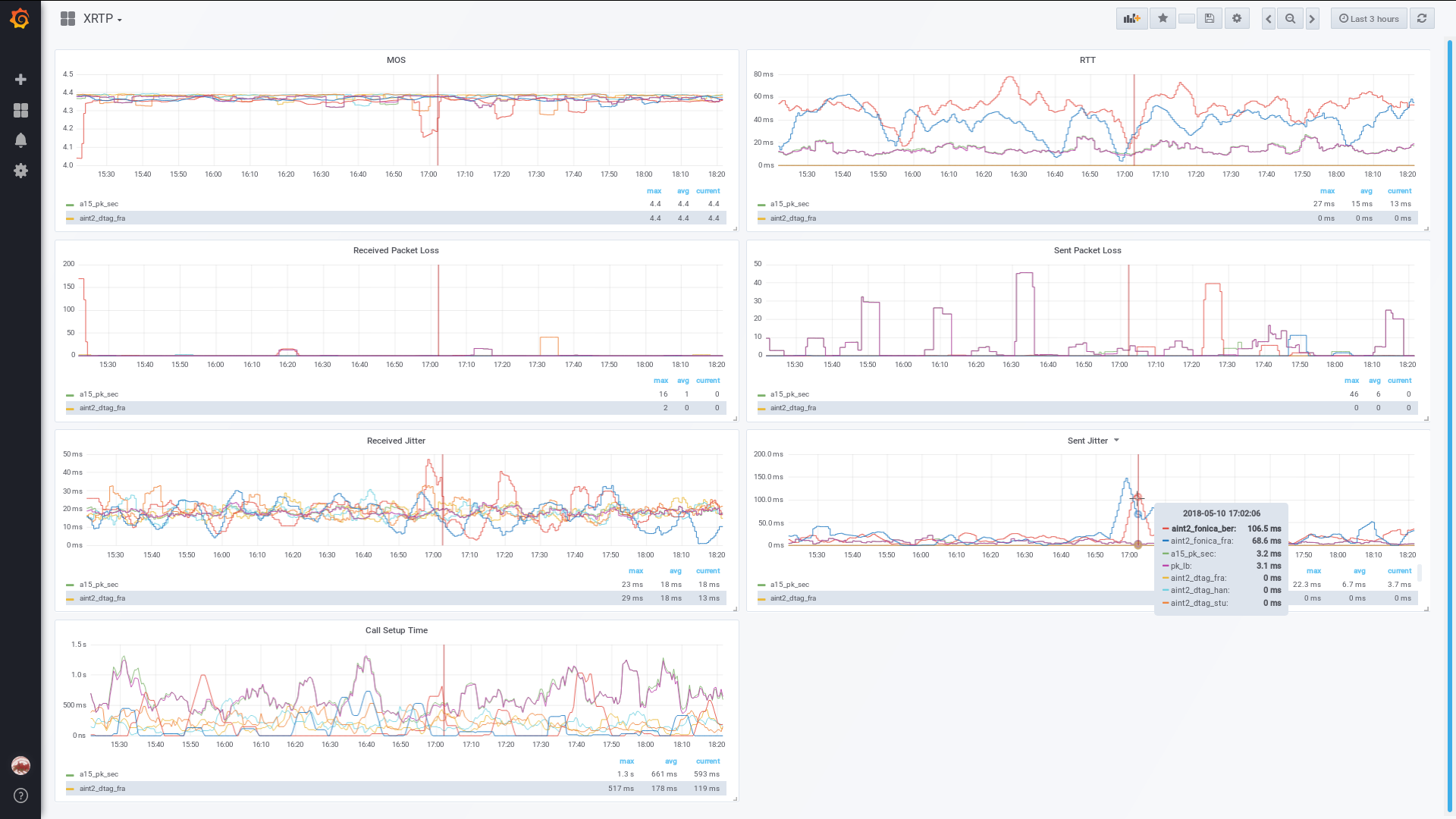Shift time range forward

pos(1312,19)
